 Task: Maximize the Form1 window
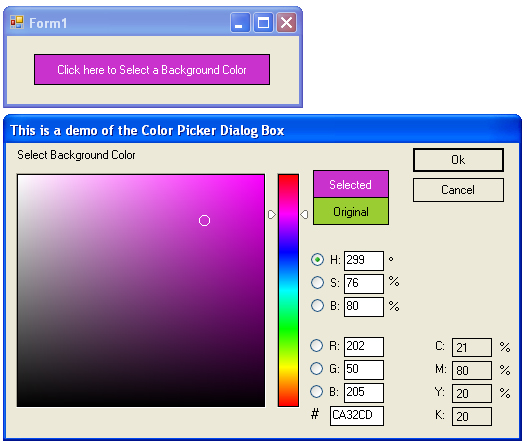point(263,23)
